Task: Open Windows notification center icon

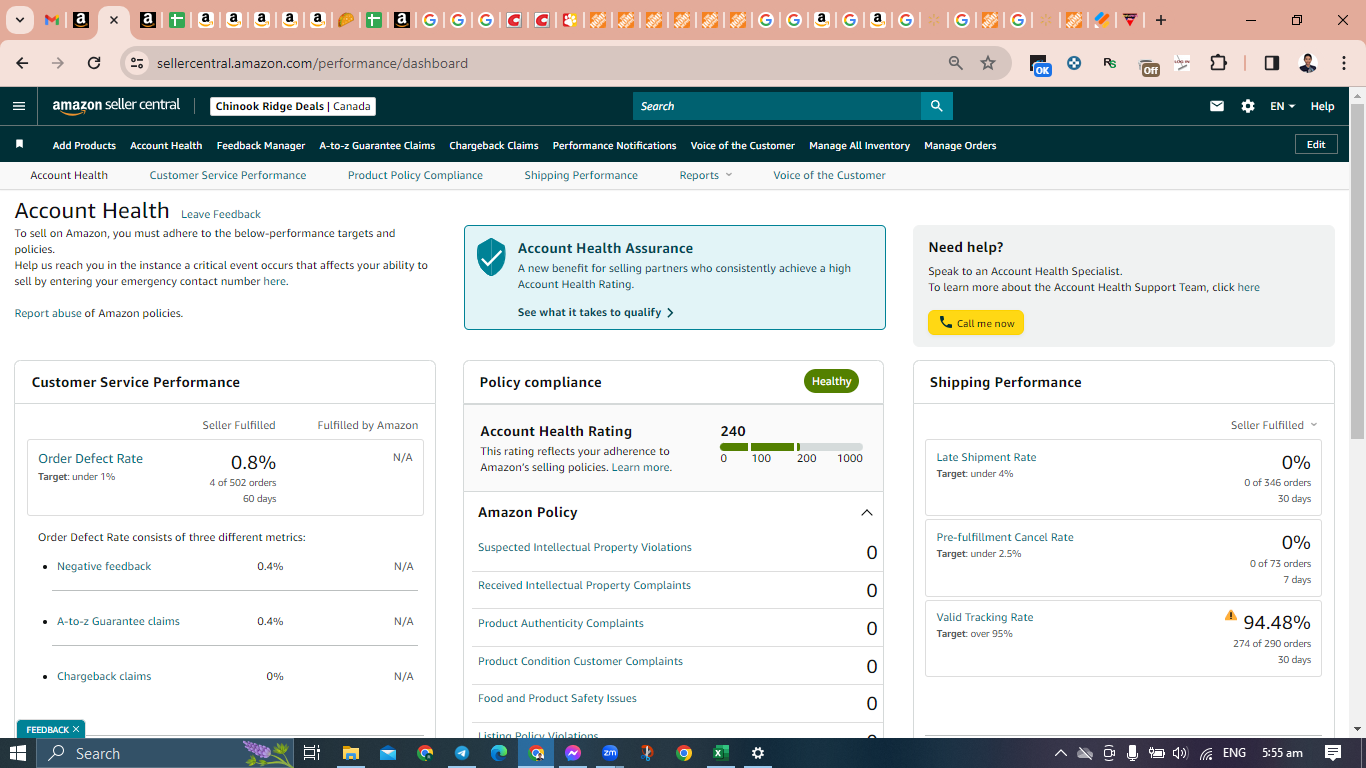Action: (x=1333, y=753)
